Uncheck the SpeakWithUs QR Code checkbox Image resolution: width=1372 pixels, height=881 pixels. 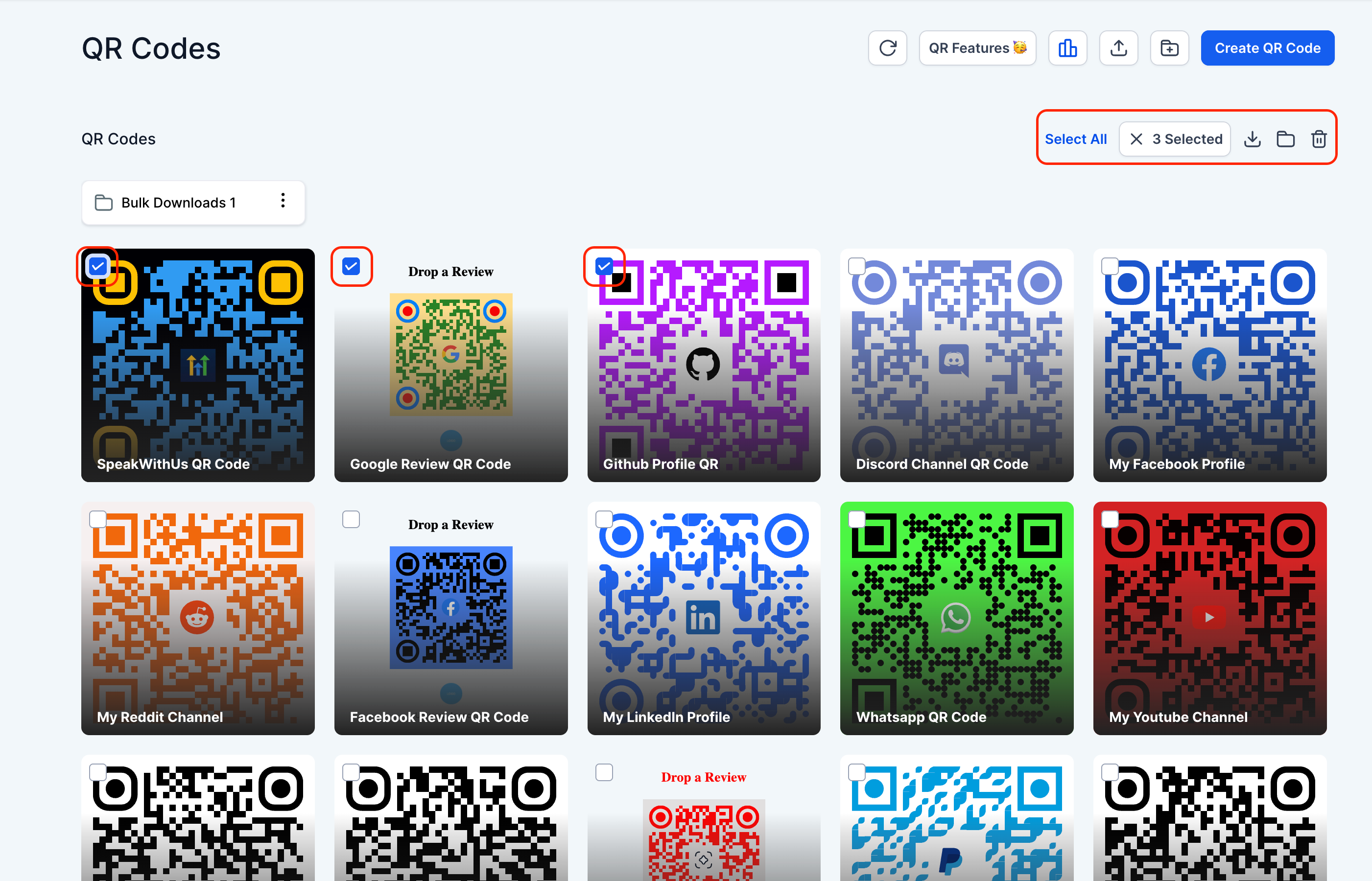pyautogui.click(x=98, y=266)
